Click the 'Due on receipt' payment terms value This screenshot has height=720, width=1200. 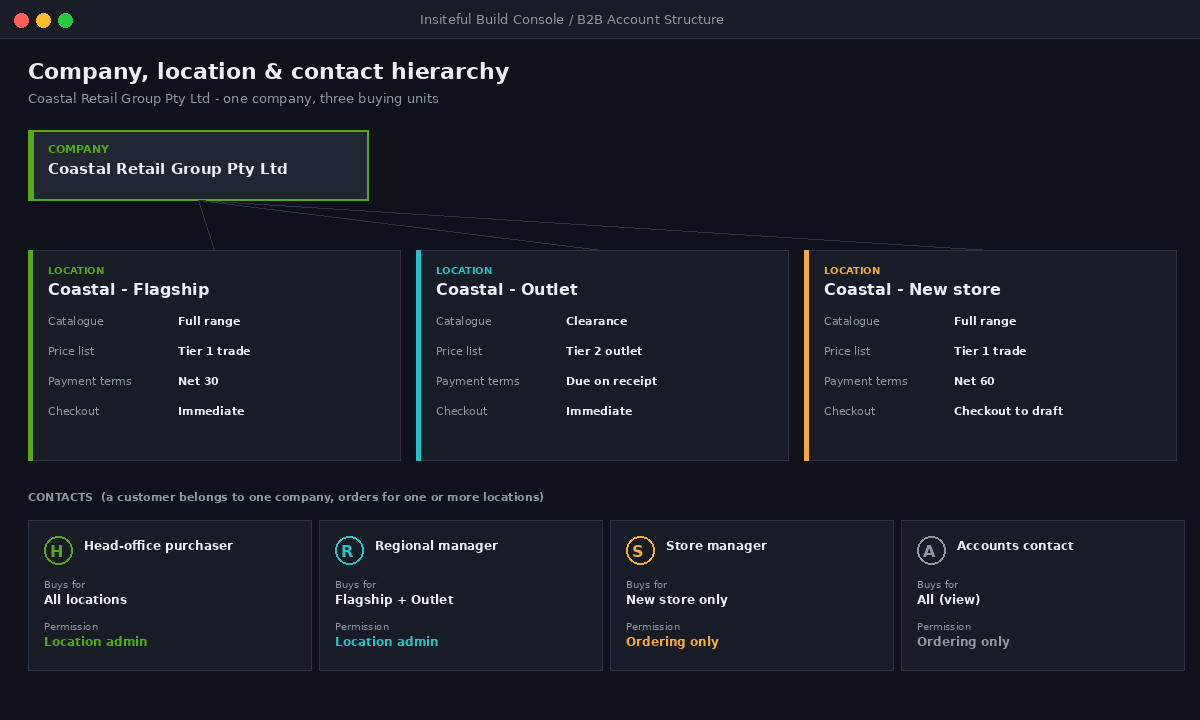[611, 381]
